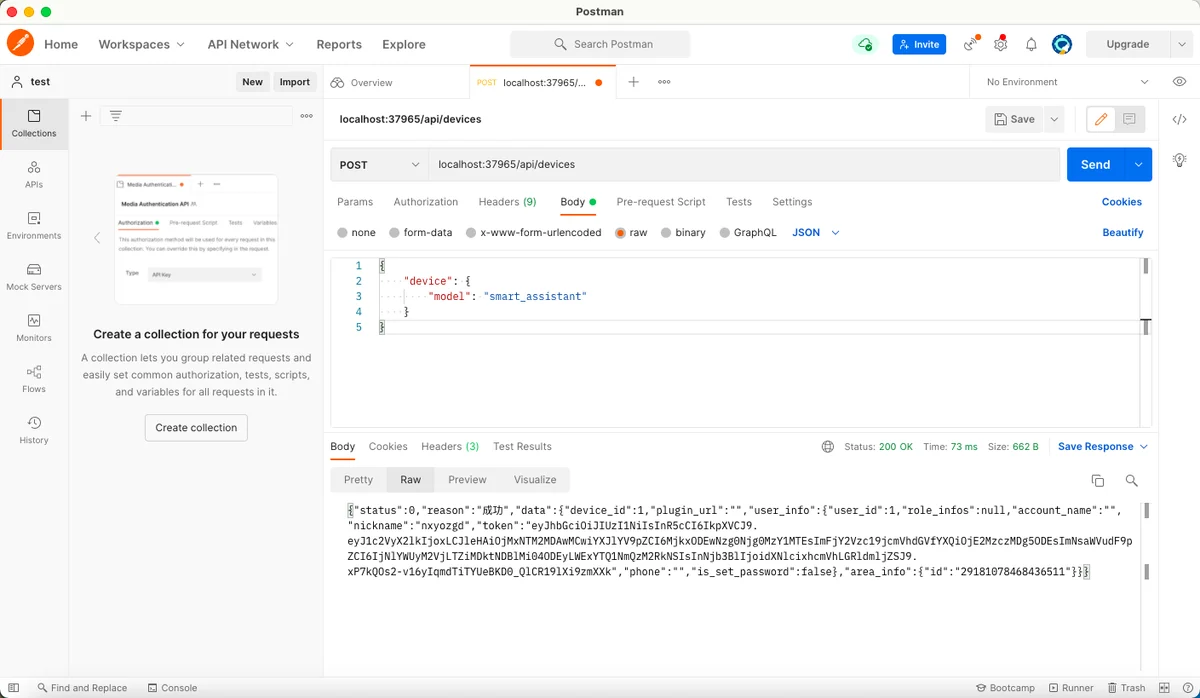Open the capture requests satellite icon

970,44
